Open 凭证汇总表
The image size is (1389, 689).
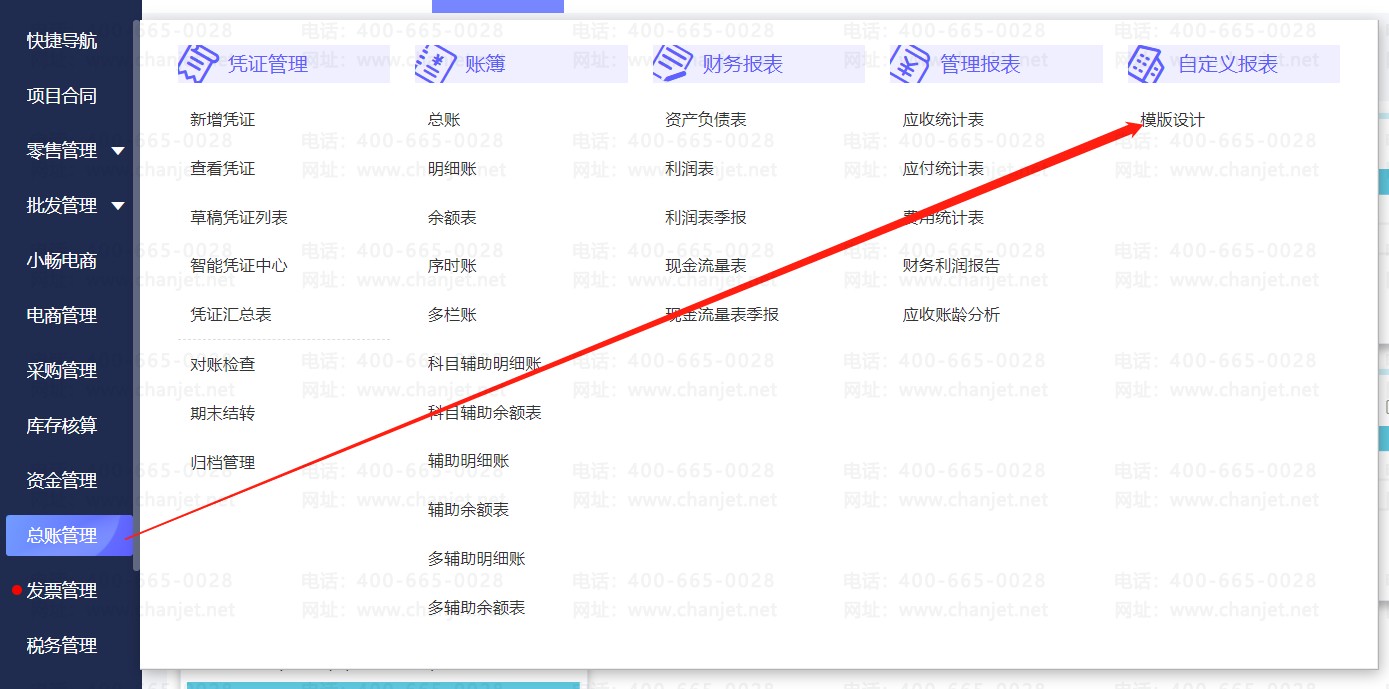pyautogui.click(x=231, y=315)
